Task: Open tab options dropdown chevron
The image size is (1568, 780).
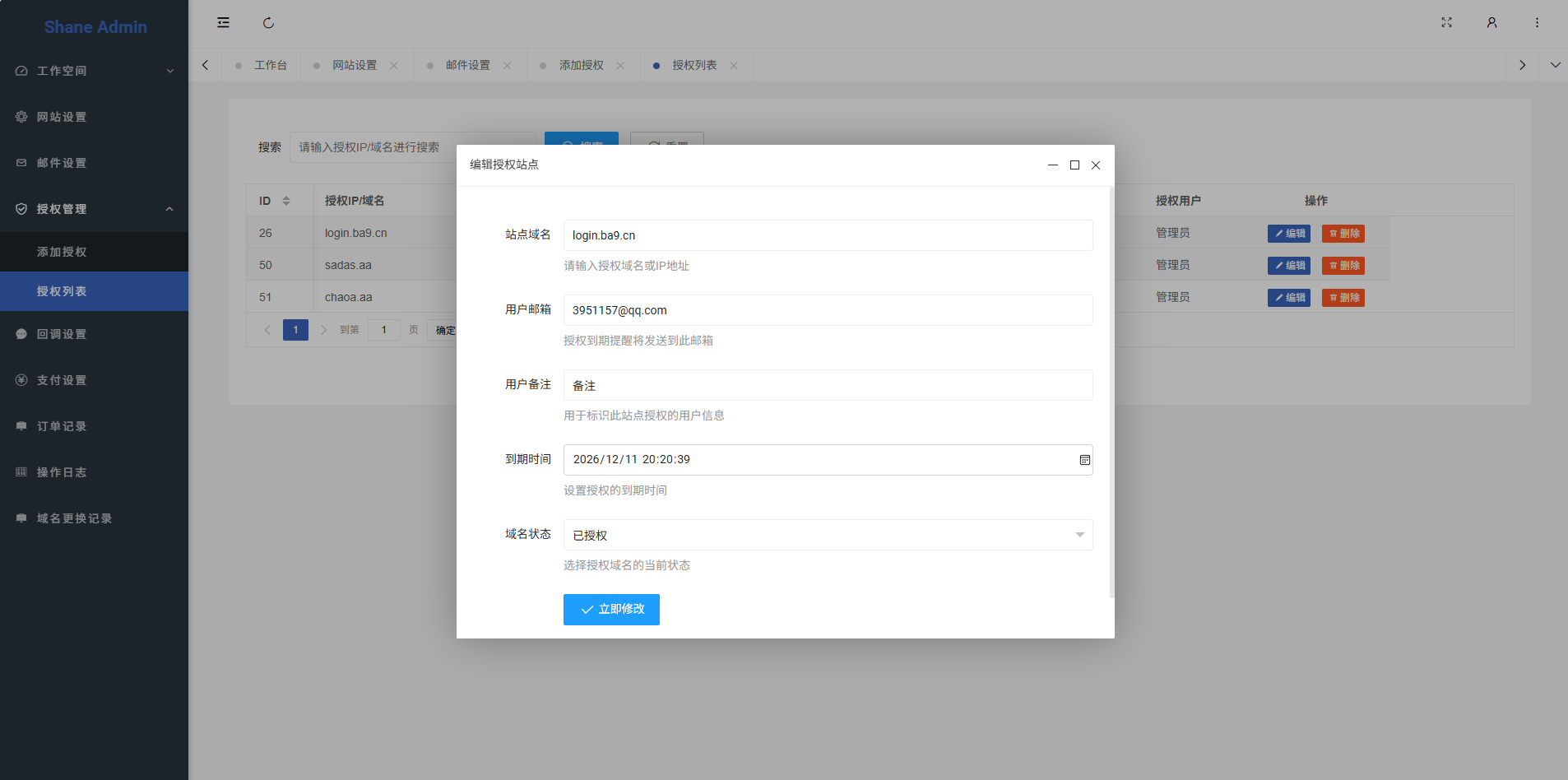Action: pyautogui.click(x=1555, y=65)
